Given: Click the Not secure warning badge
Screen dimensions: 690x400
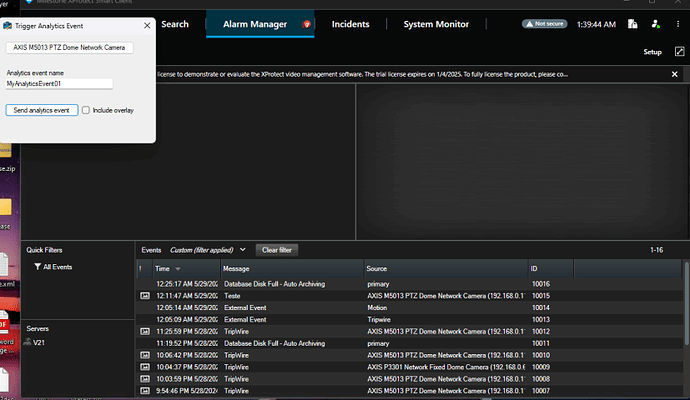Looking at the screenshot, I should pos(544,24).
